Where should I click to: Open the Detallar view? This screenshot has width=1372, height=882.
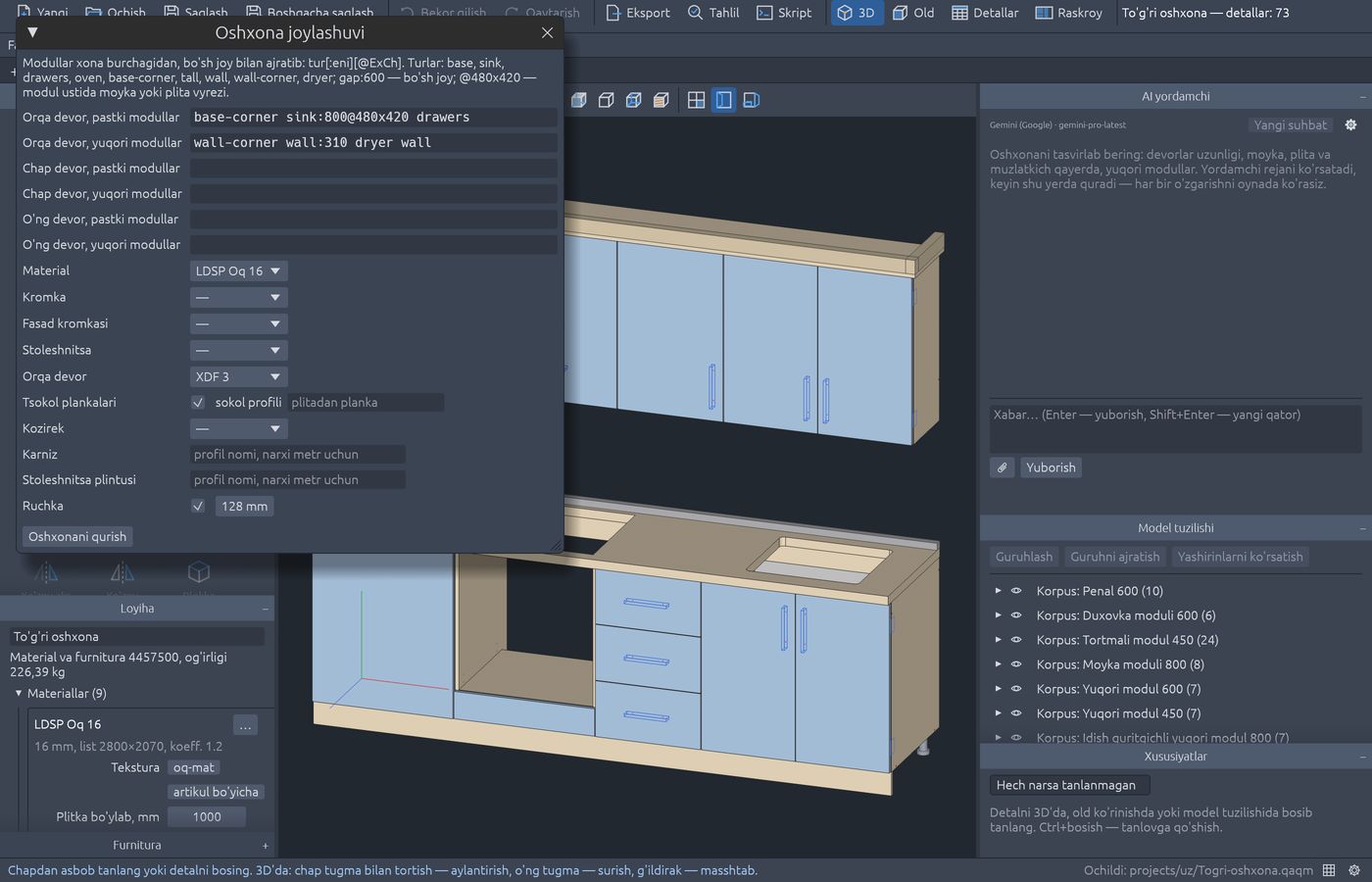pos(985,13)
